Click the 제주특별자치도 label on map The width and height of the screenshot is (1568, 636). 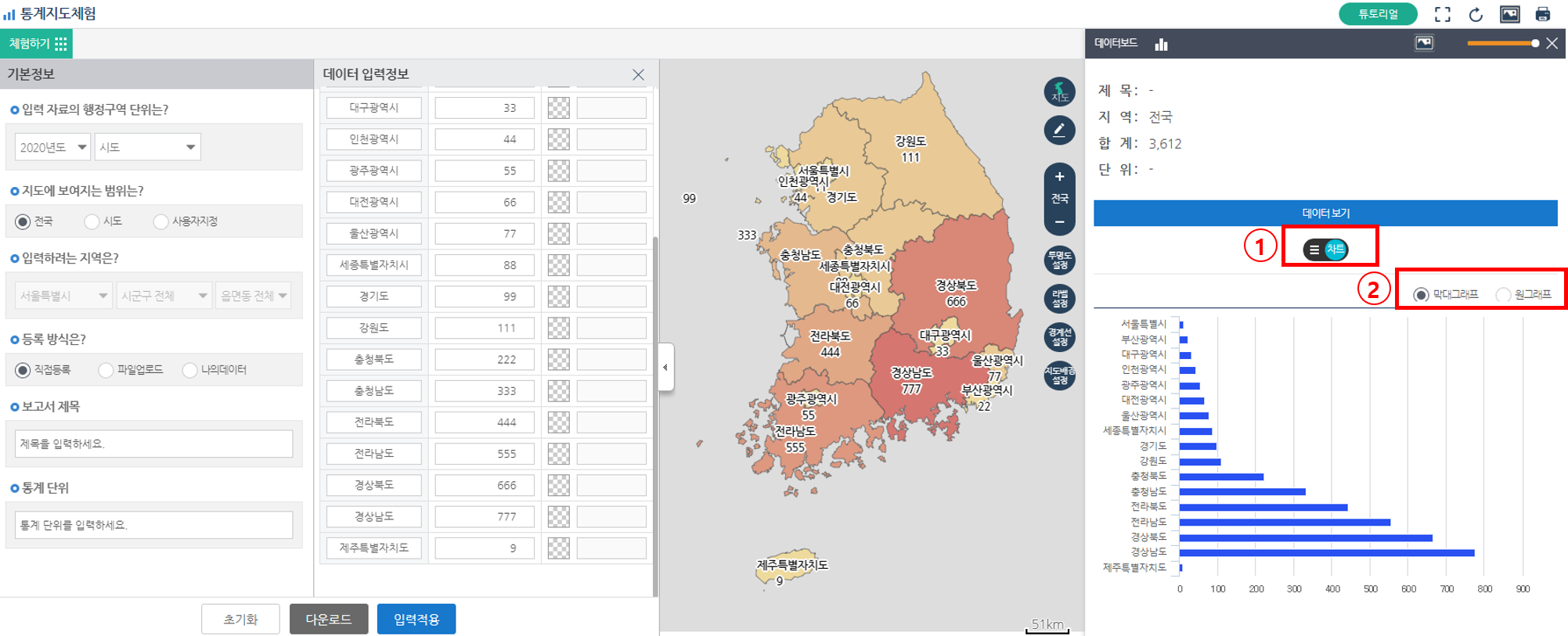point(791,565)
